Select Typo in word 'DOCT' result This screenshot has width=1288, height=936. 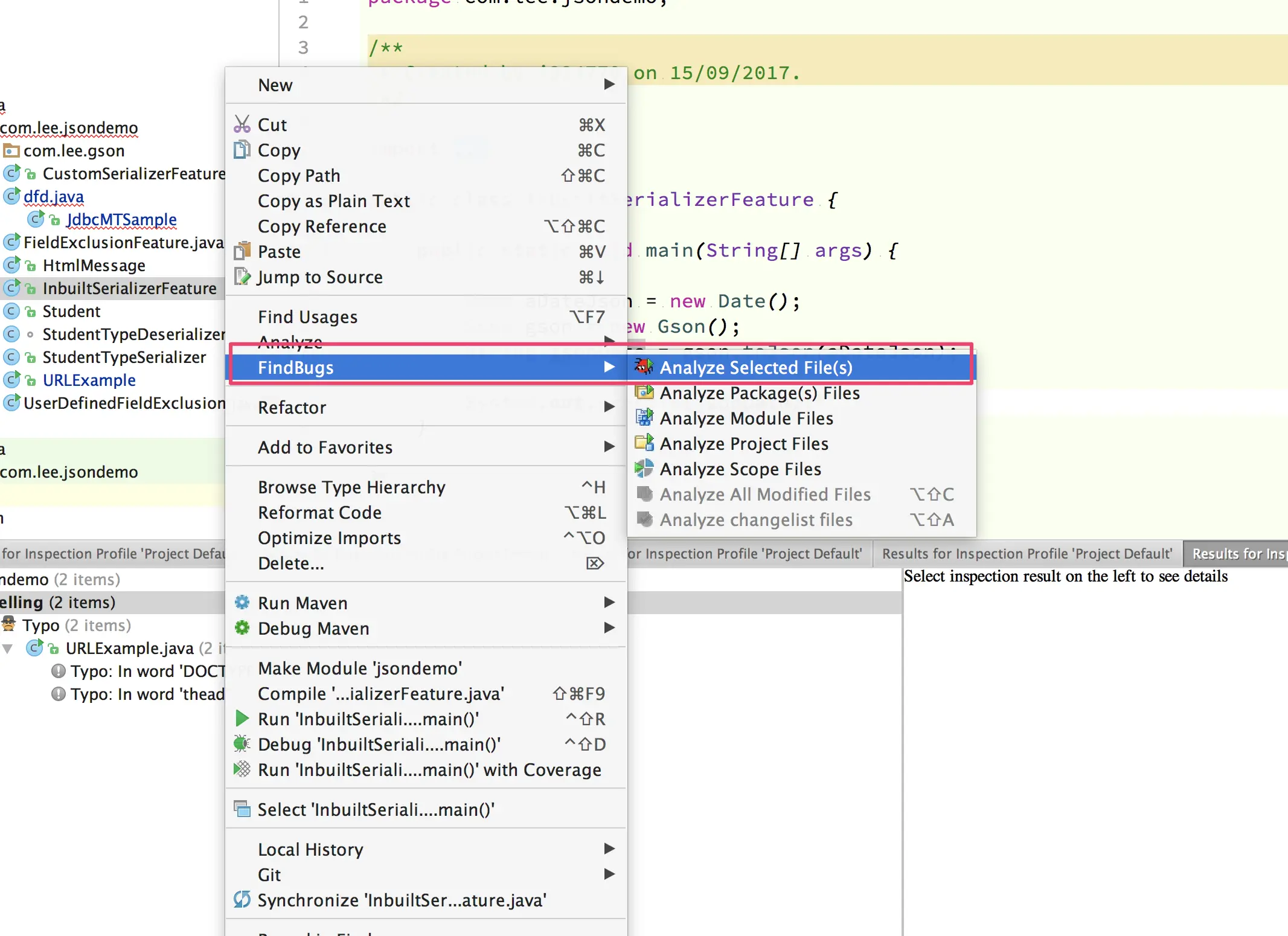click(147, 672)
